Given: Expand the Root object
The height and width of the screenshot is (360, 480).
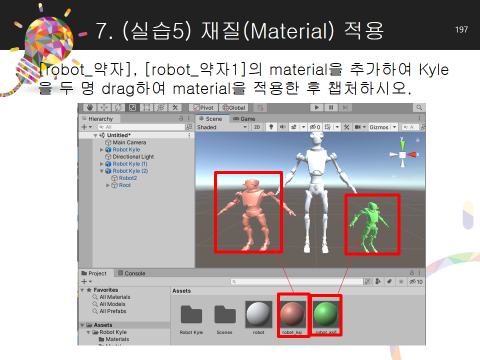Looking at the screenshot, I should click(108, 185).
